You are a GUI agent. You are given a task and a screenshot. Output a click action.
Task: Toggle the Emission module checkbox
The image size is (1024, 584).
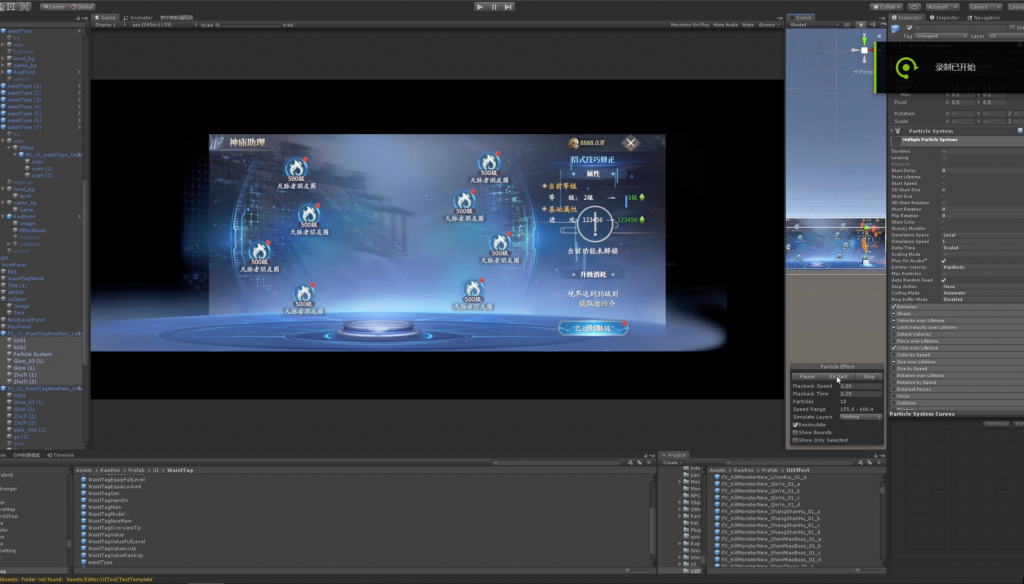(x=894, y=306)
